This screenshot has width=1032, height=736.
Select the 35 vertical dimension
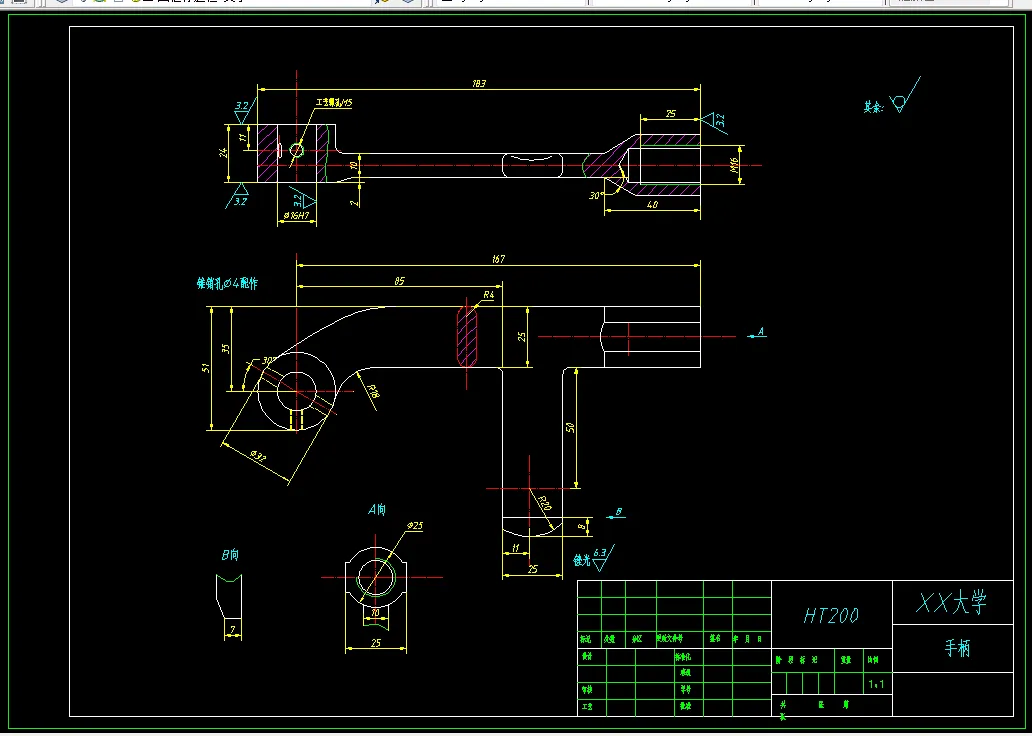226,349
